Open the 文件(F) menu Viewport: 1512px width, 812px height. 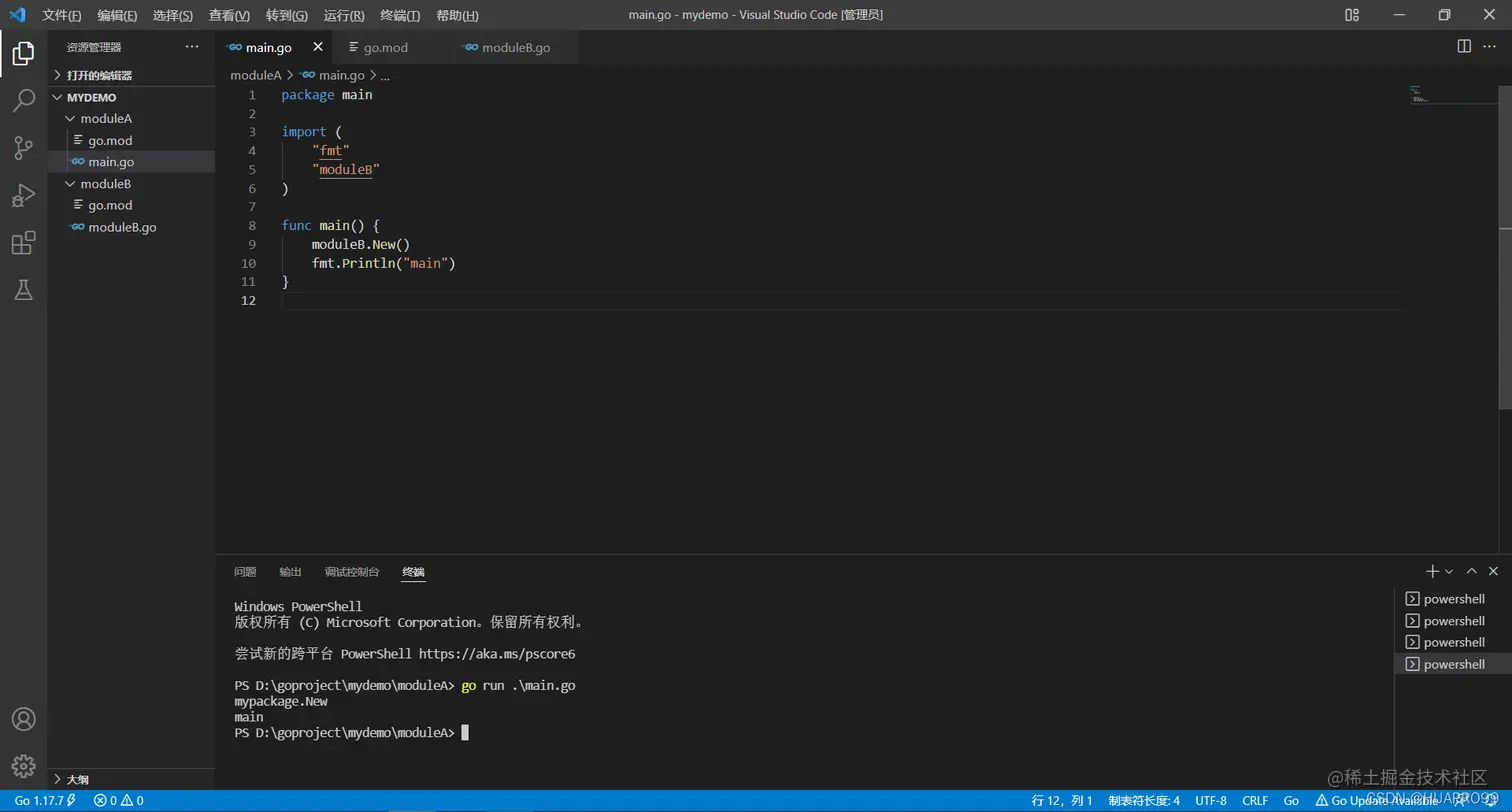click(x=62, y=15)
